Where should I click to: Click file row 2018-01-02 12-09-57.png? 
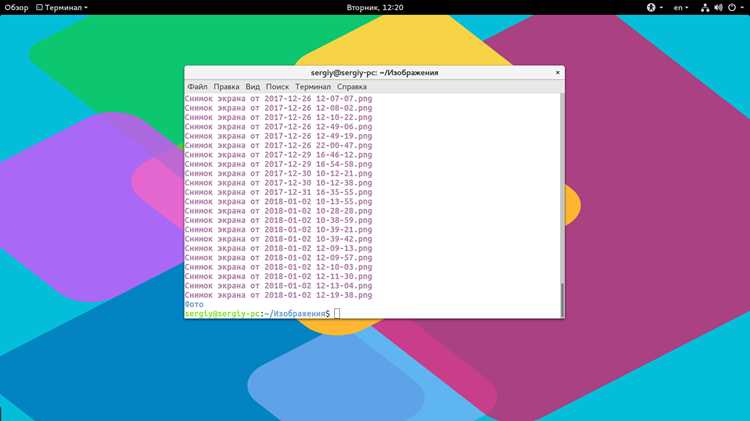(278, 257)
